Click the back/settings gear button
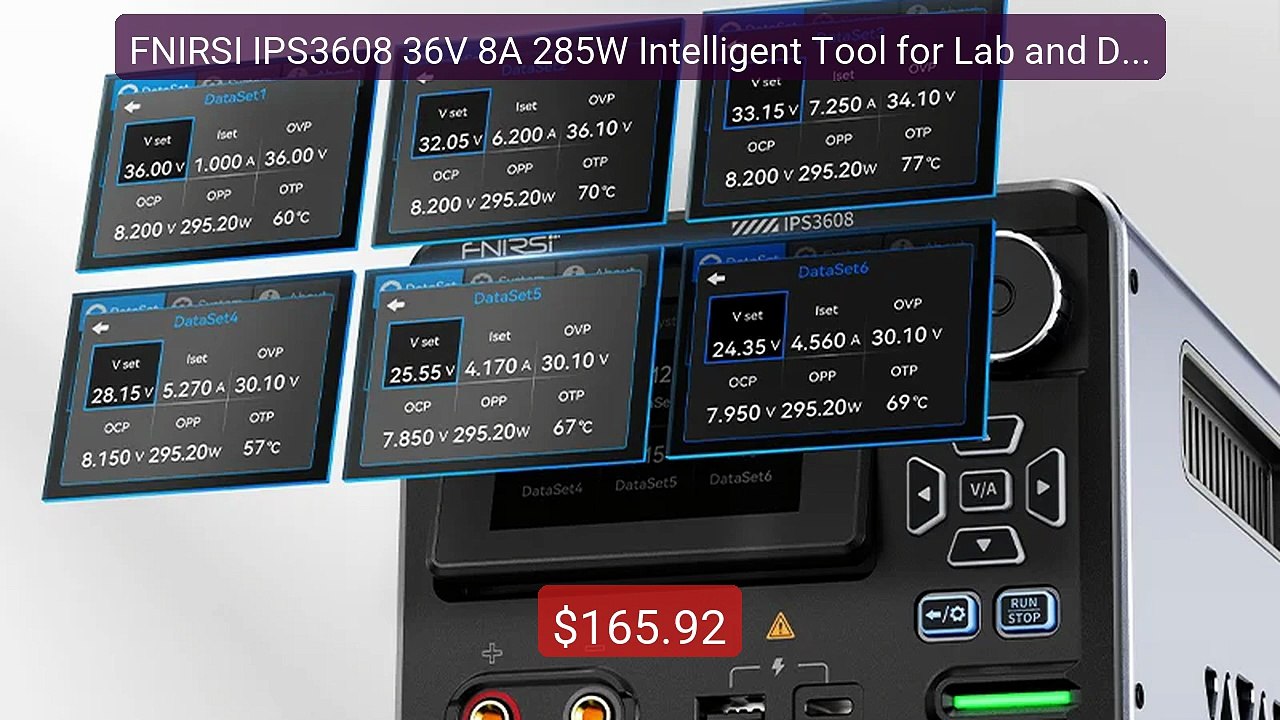Image resolution: width=1280 pixels, height=720 pixels. 946,614
